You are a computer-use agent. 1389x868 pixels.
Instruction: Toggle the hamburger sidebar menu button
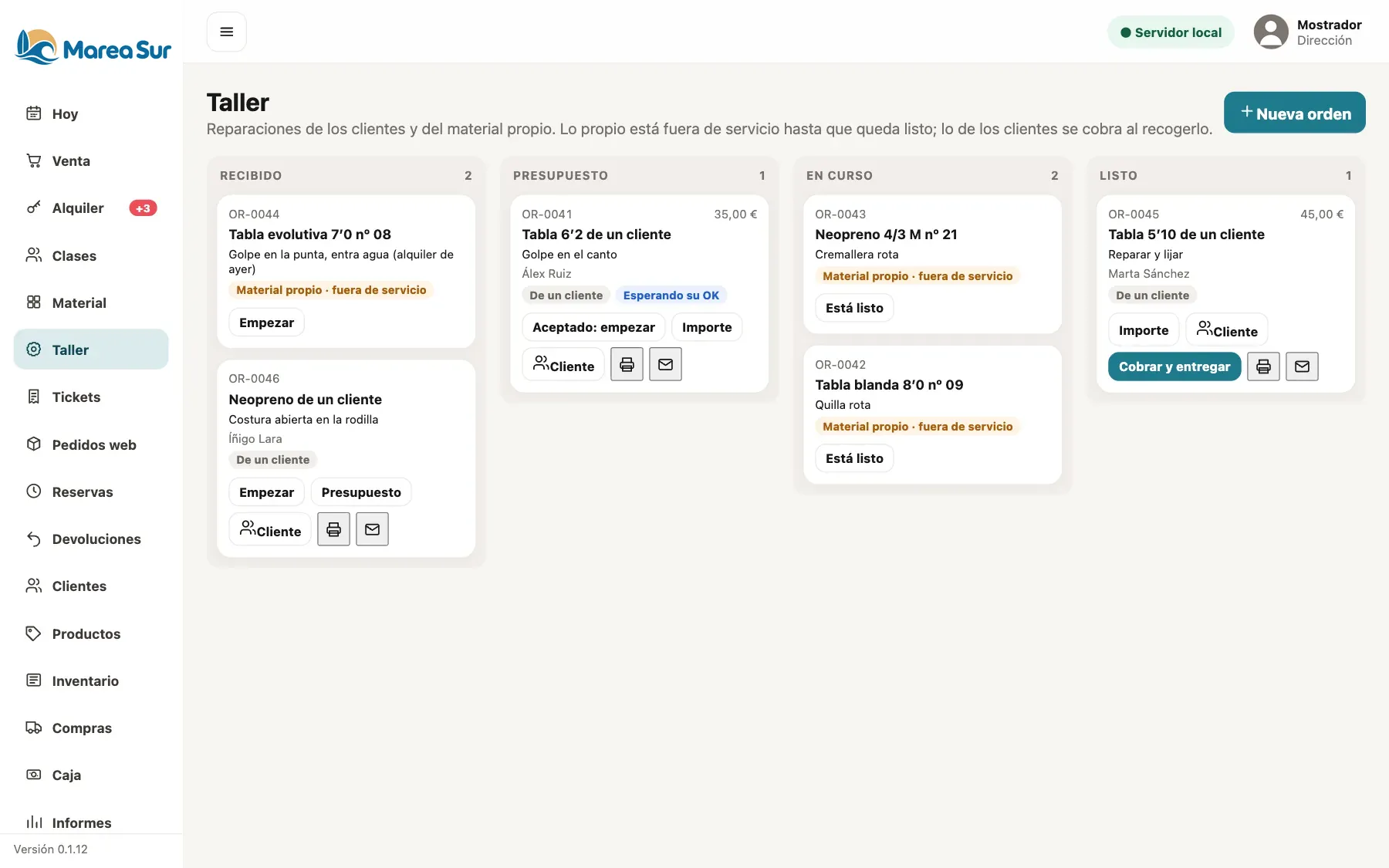(226, 32)
